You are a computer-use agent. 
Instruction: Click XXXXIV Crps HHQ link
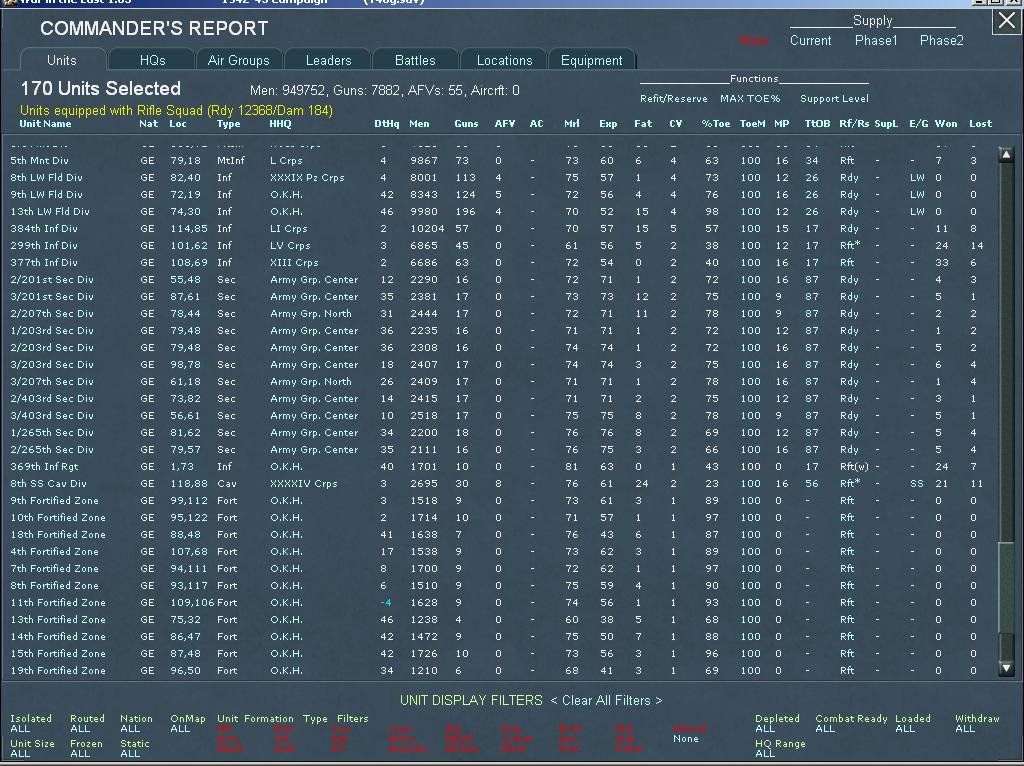(x=304, y=484)
